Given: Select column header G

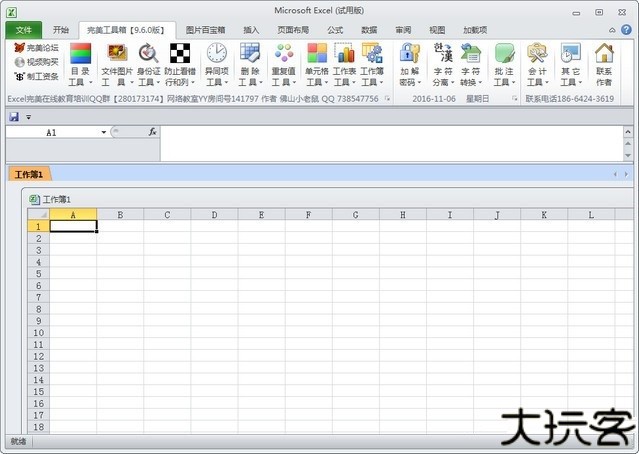Looking at the screenshot, I should pyautogui.click(x=355, y=214).
